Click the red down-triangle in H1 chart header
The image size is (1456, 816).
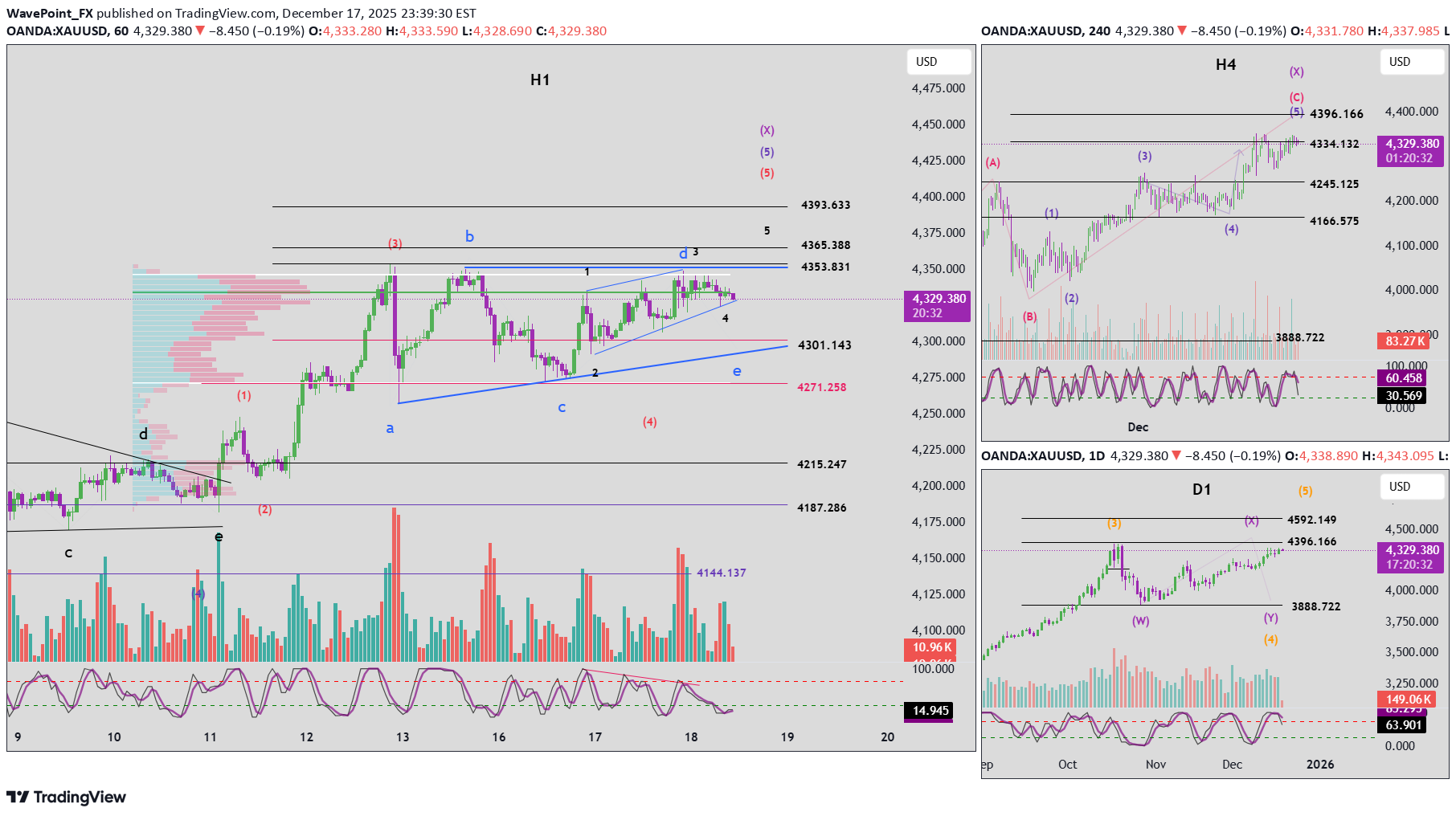pos(200,31)
